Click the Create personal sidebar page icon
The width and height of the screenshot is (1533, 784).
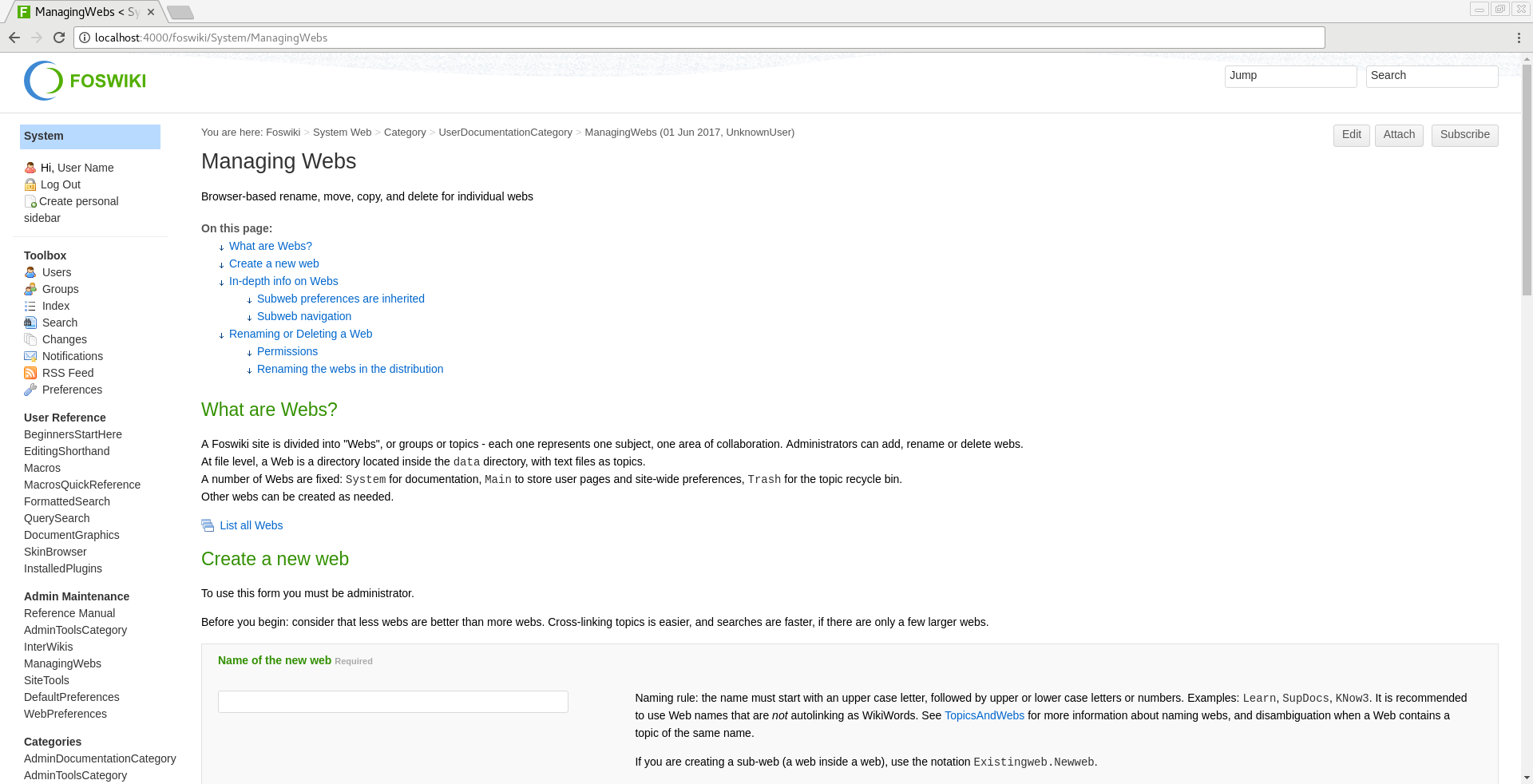click(30, 201)
